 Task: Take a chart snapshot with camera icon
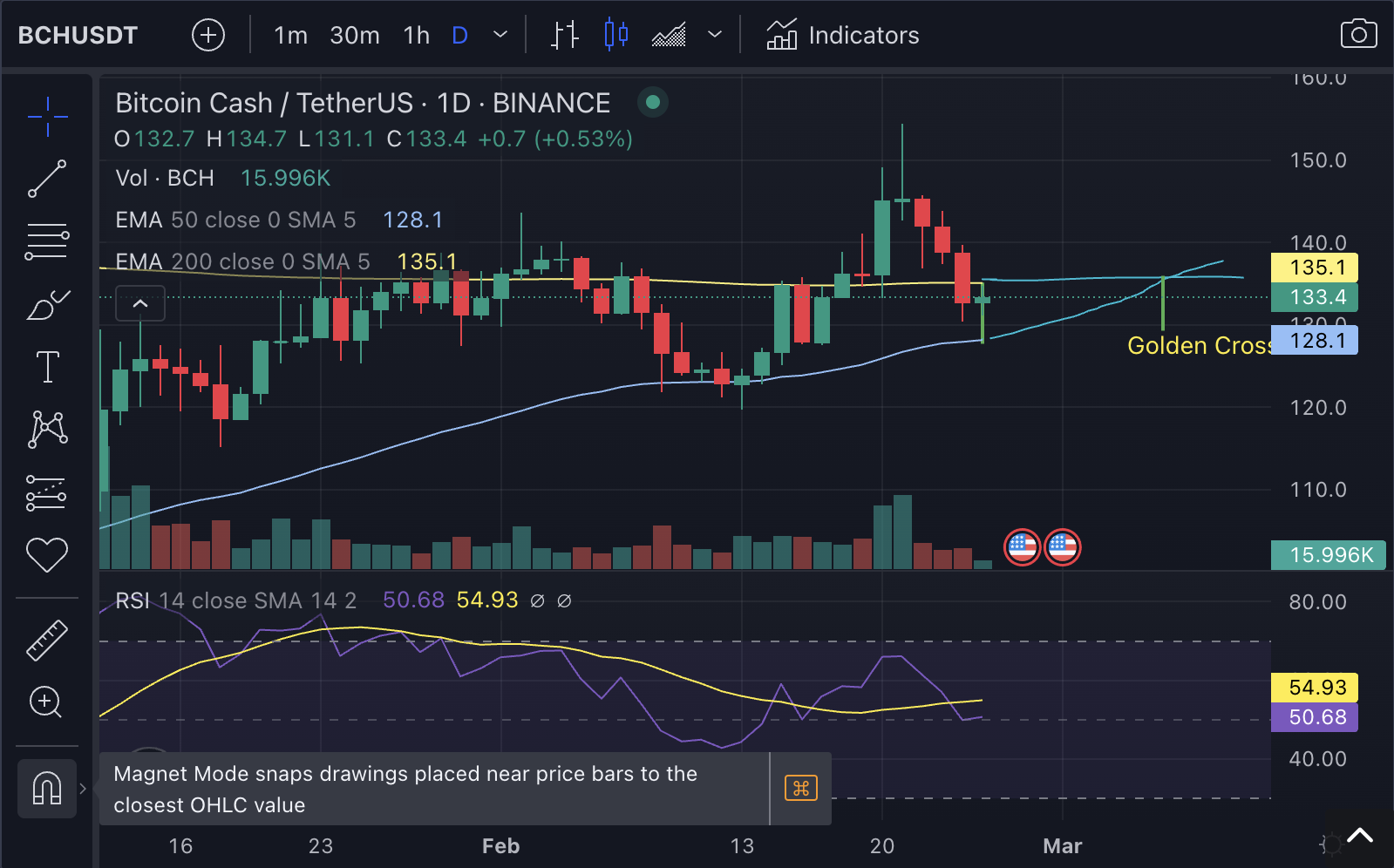click(x=1358, y=35)
